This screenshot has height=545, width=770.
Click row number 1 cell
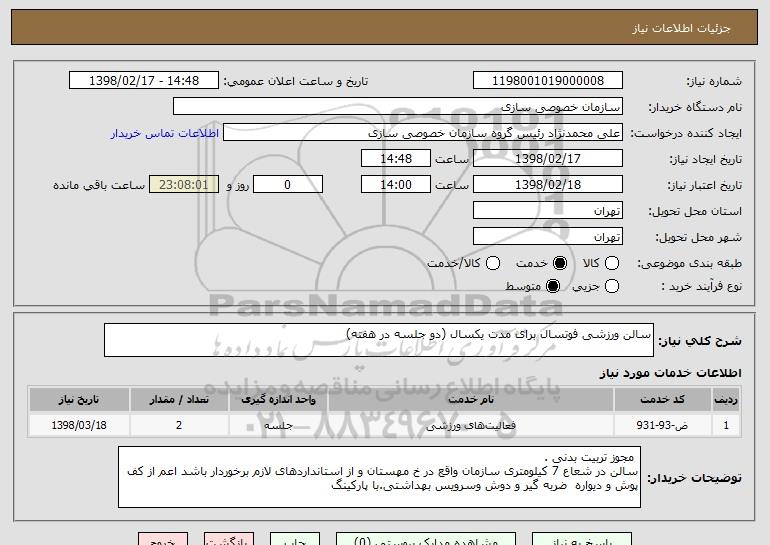[x=726, y=425]
